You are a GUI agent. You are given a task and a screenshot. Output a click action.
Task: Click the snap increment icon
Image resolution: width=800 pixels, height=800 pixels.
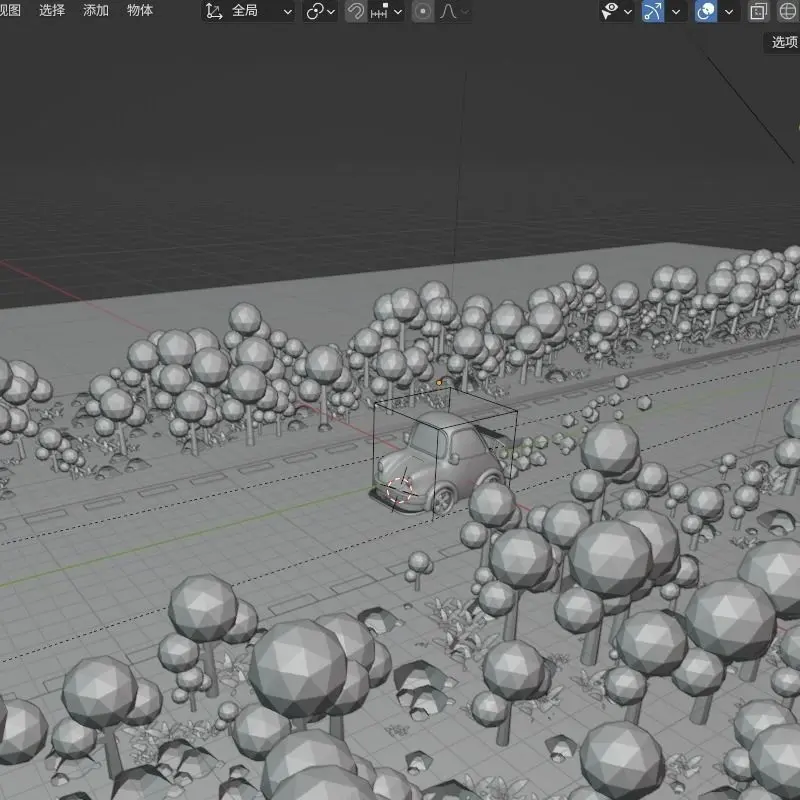[x=379, y=11]
